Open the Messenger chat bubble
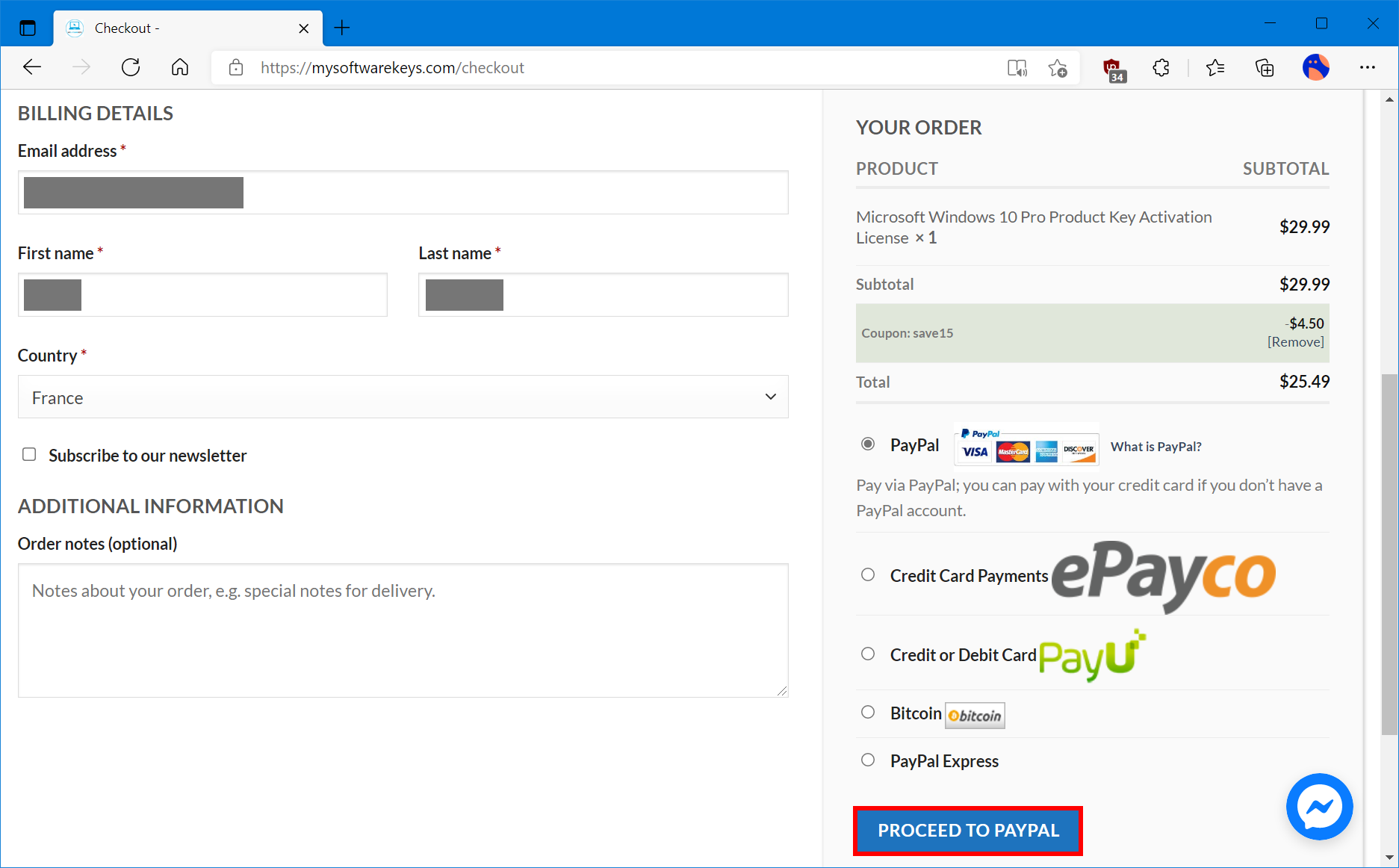The width and height of the screenshot is (1399, 868). coord(1319,807)
